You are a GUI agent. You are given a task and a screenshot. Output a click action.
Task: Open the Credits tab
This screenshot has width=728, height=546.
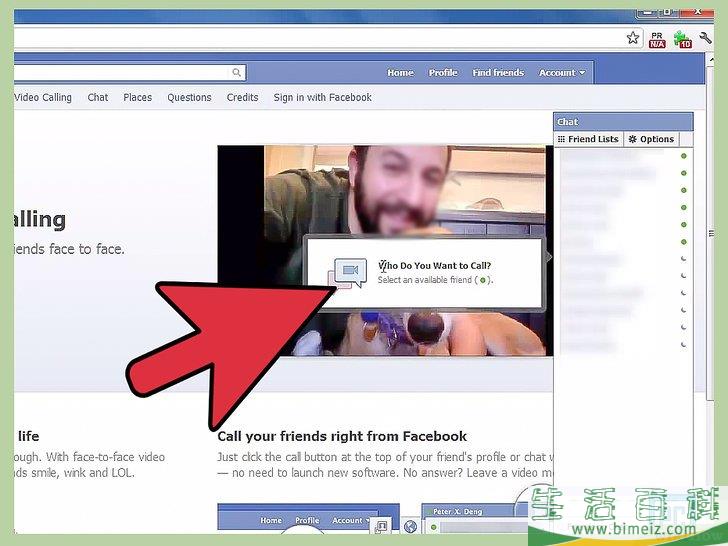[242, 98]
